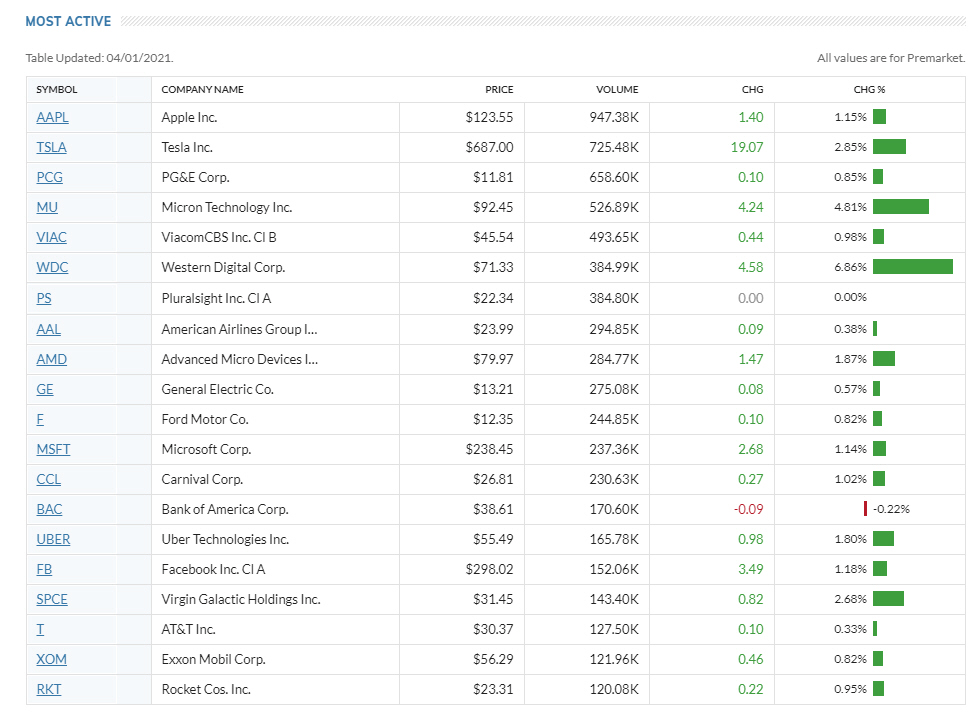
Task: Click the PRICE column header
Action: click(499, 89)
